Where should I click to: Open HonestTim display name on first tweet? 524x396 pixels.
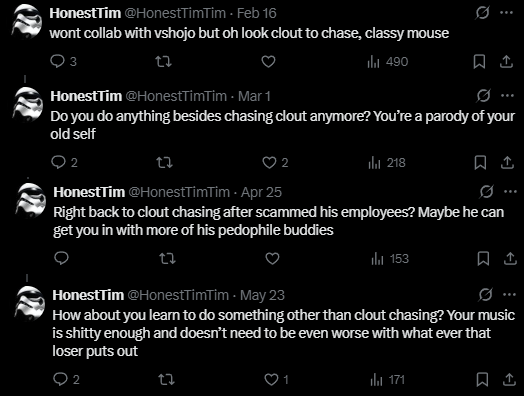point(85,13)
